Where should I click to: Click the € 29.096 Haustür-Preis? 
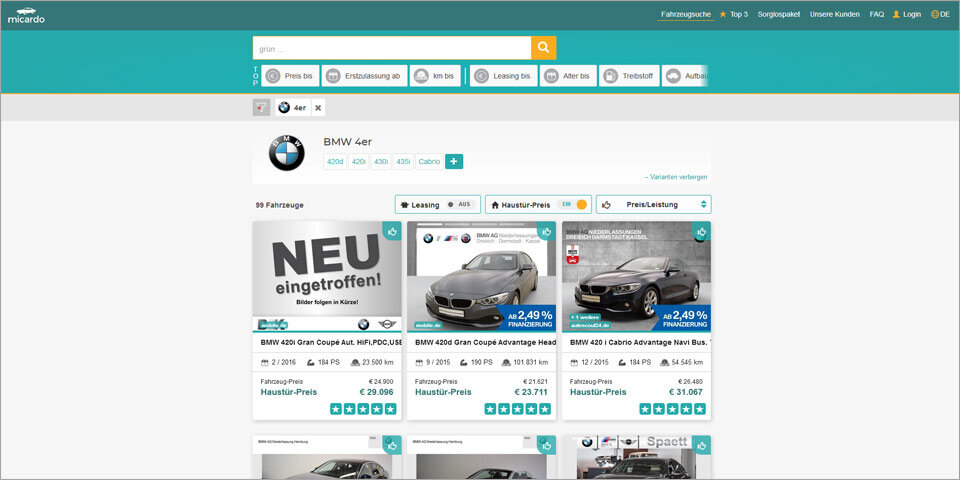click(376, 392)
